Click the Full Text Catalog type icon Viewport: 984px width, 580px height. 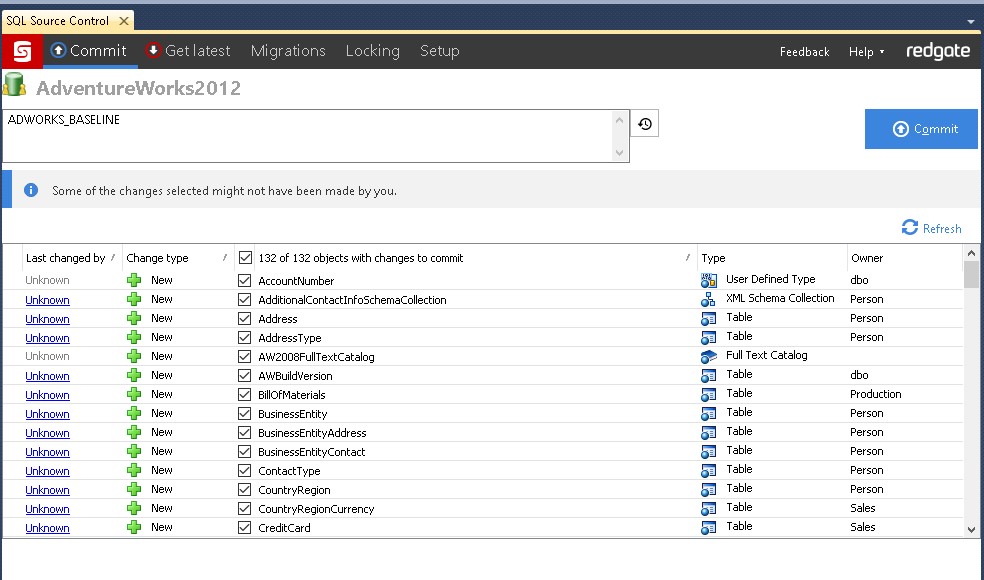tap(709, 356)
